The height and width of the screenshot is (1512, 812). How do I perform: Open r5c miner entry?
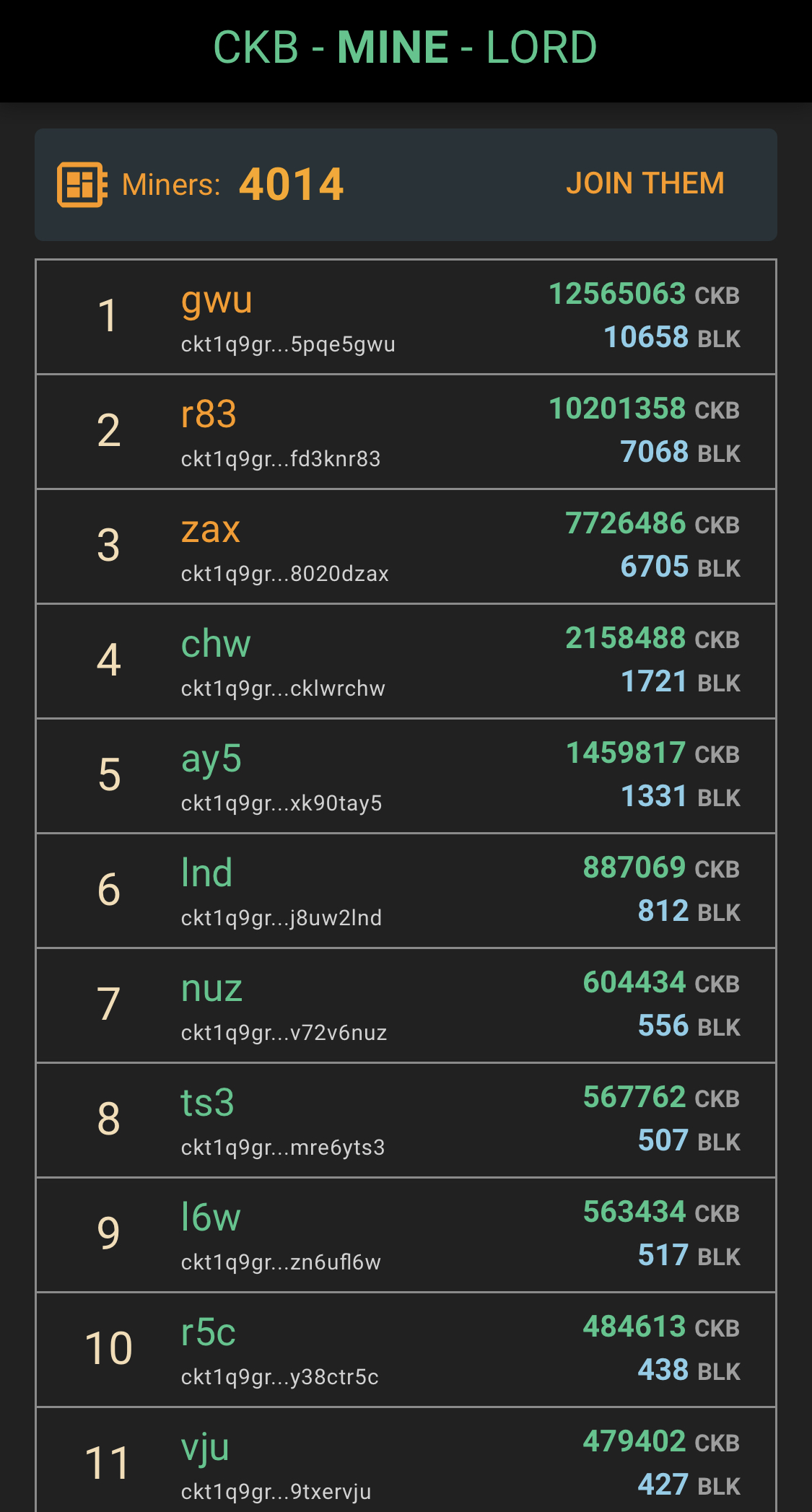[208, 1333]
